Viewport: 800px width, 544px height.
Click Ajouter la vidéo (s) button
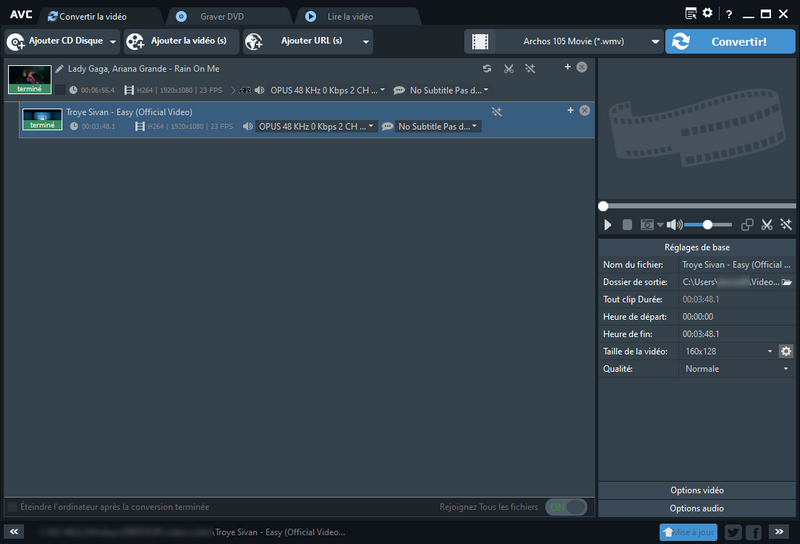[181, 41]
